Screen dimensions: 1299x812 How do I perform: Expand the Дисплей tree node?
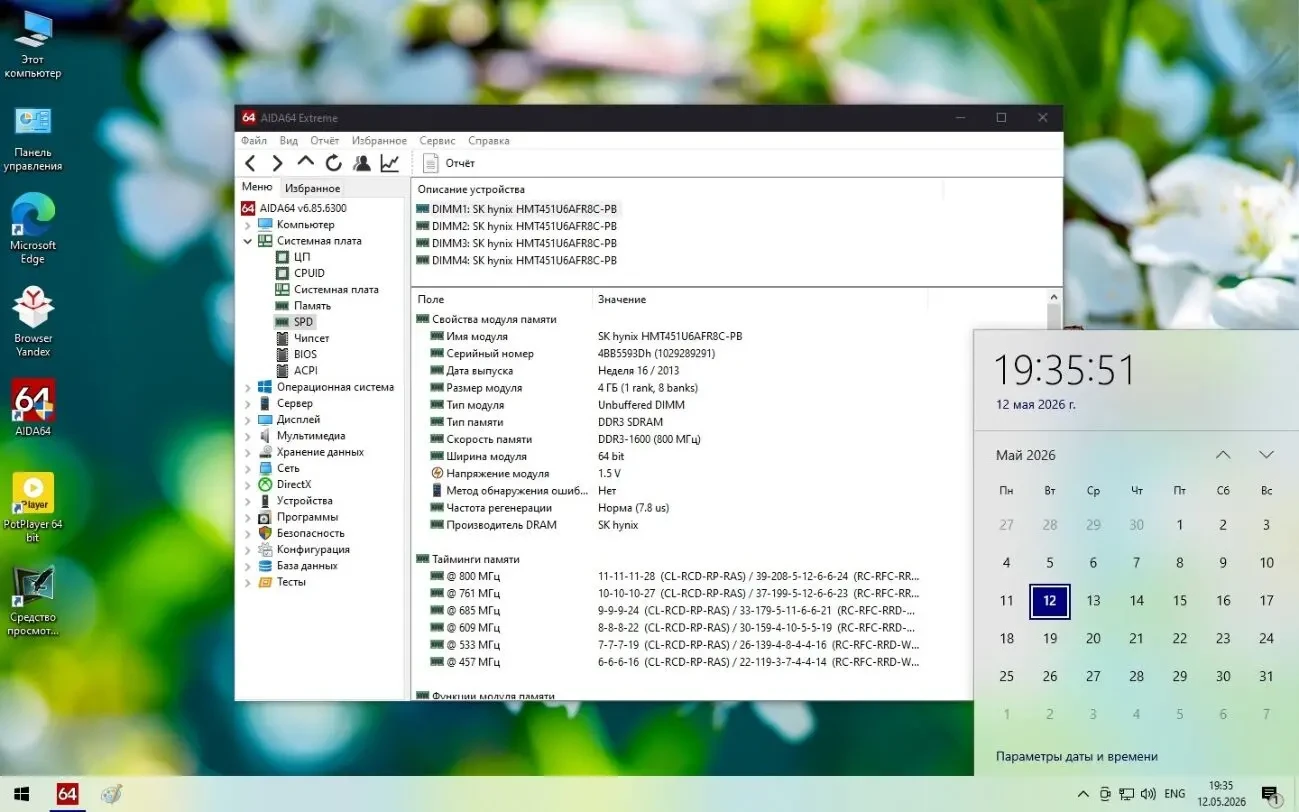point(249,420)
